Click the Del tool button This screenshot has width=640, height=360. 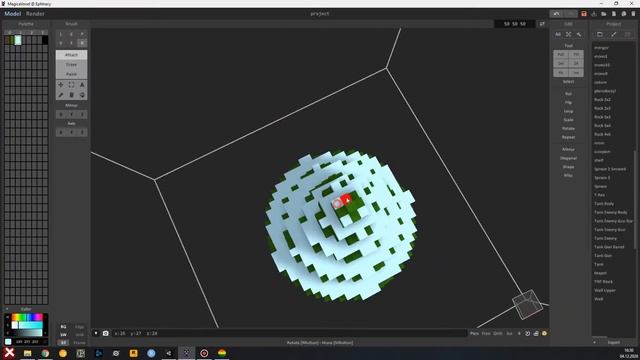tap(561, 64)
